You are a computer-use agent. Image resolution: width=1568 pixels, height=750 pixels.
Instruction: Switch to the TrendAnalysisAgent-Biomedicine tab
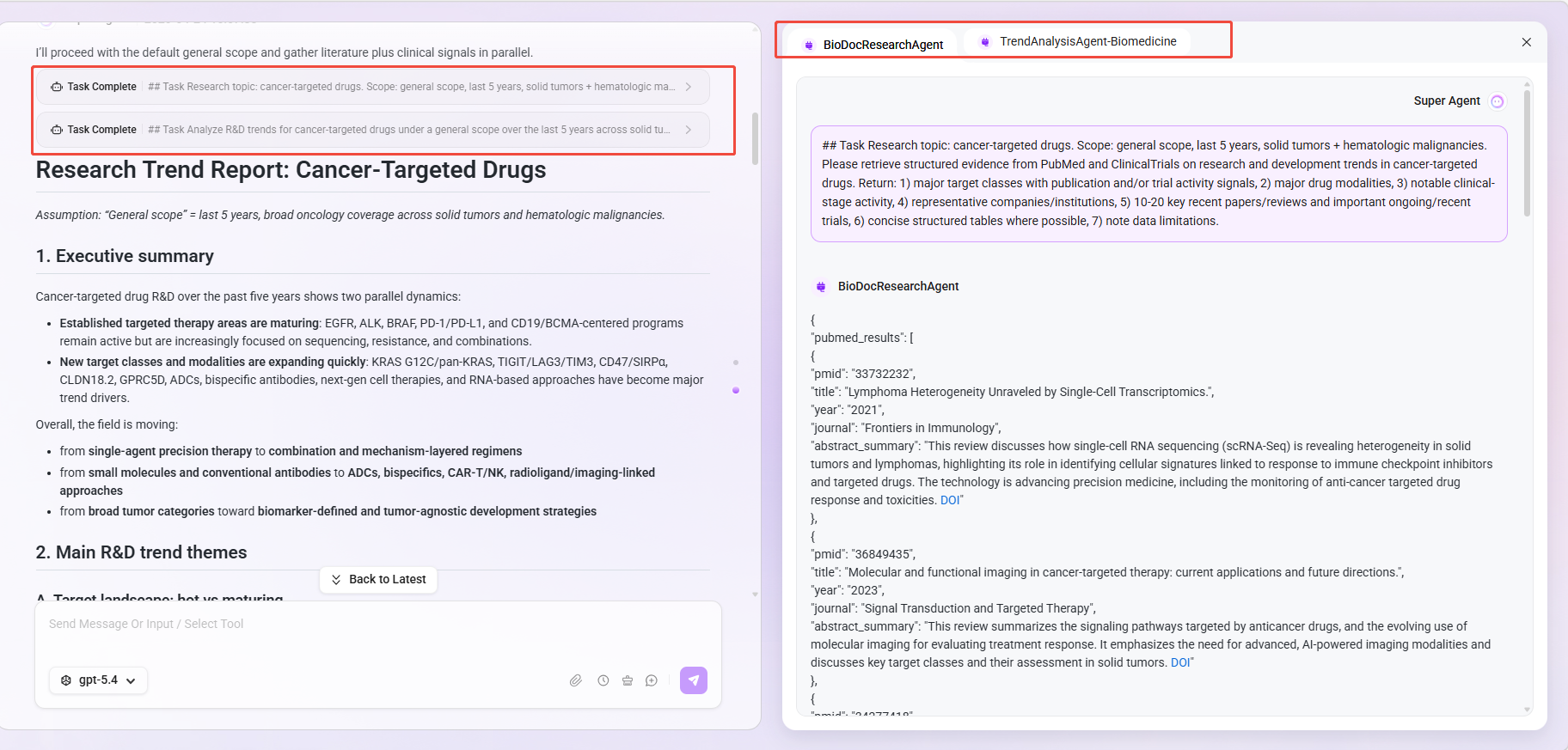[1078, 41]
